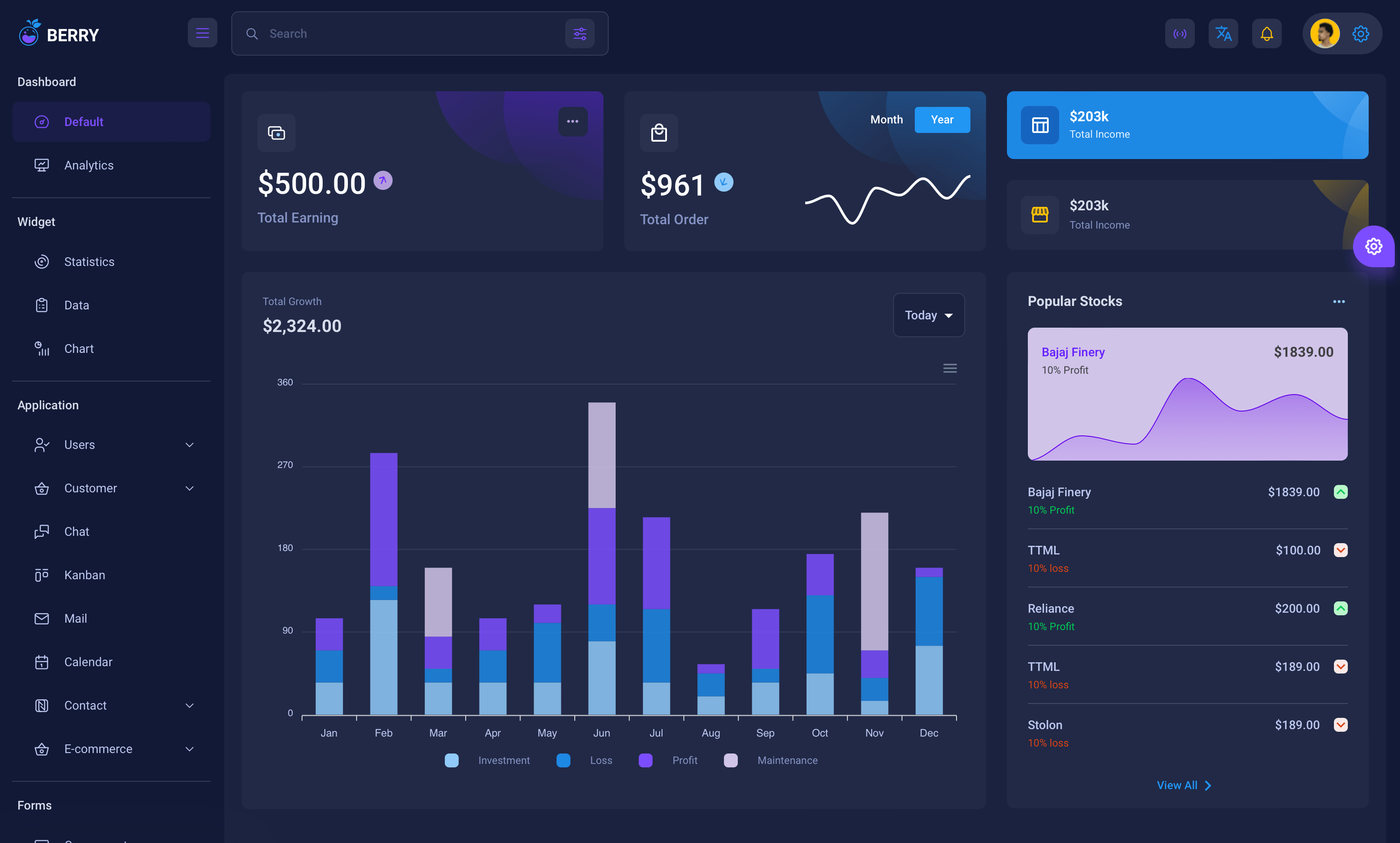Open the notification bell
Viewport: 1400px width, 843px height.
pos(1267,33)
